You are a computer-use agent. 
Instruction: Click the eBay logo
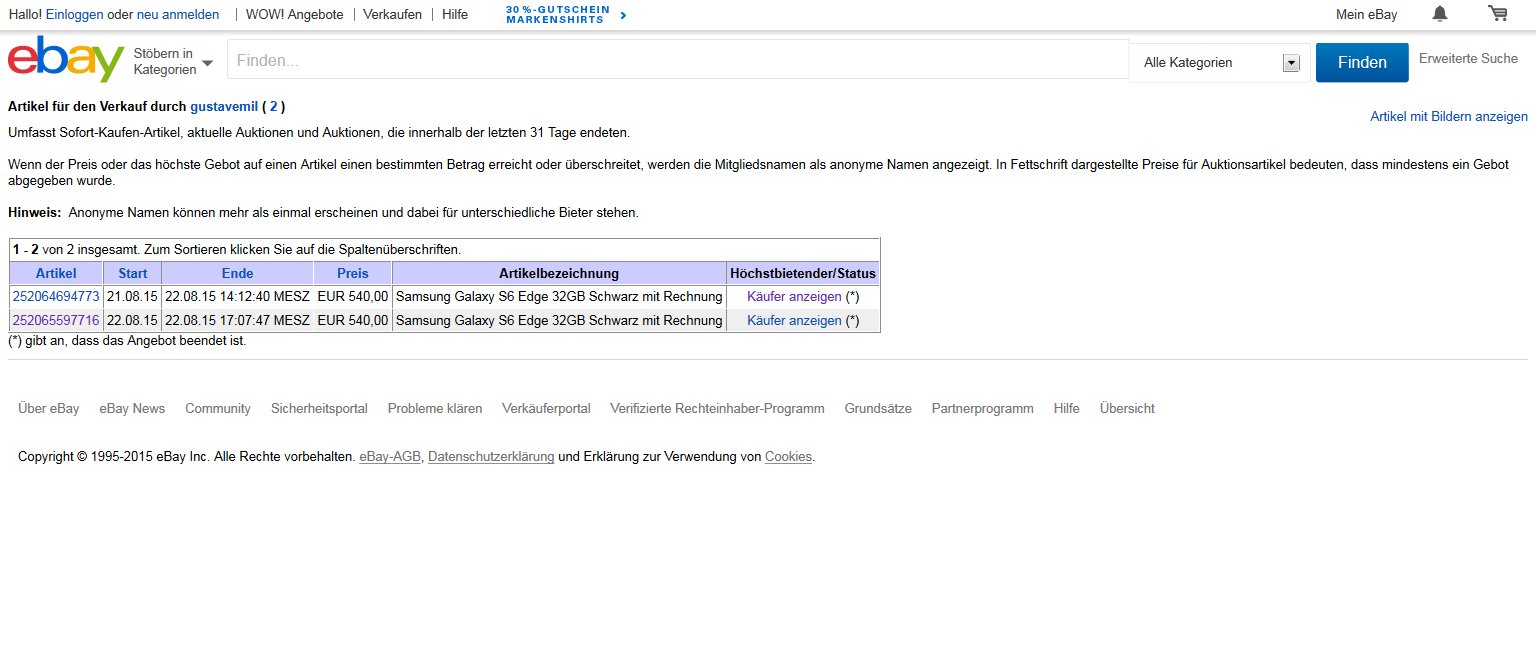pyautogui.click(x=66, y=59)
